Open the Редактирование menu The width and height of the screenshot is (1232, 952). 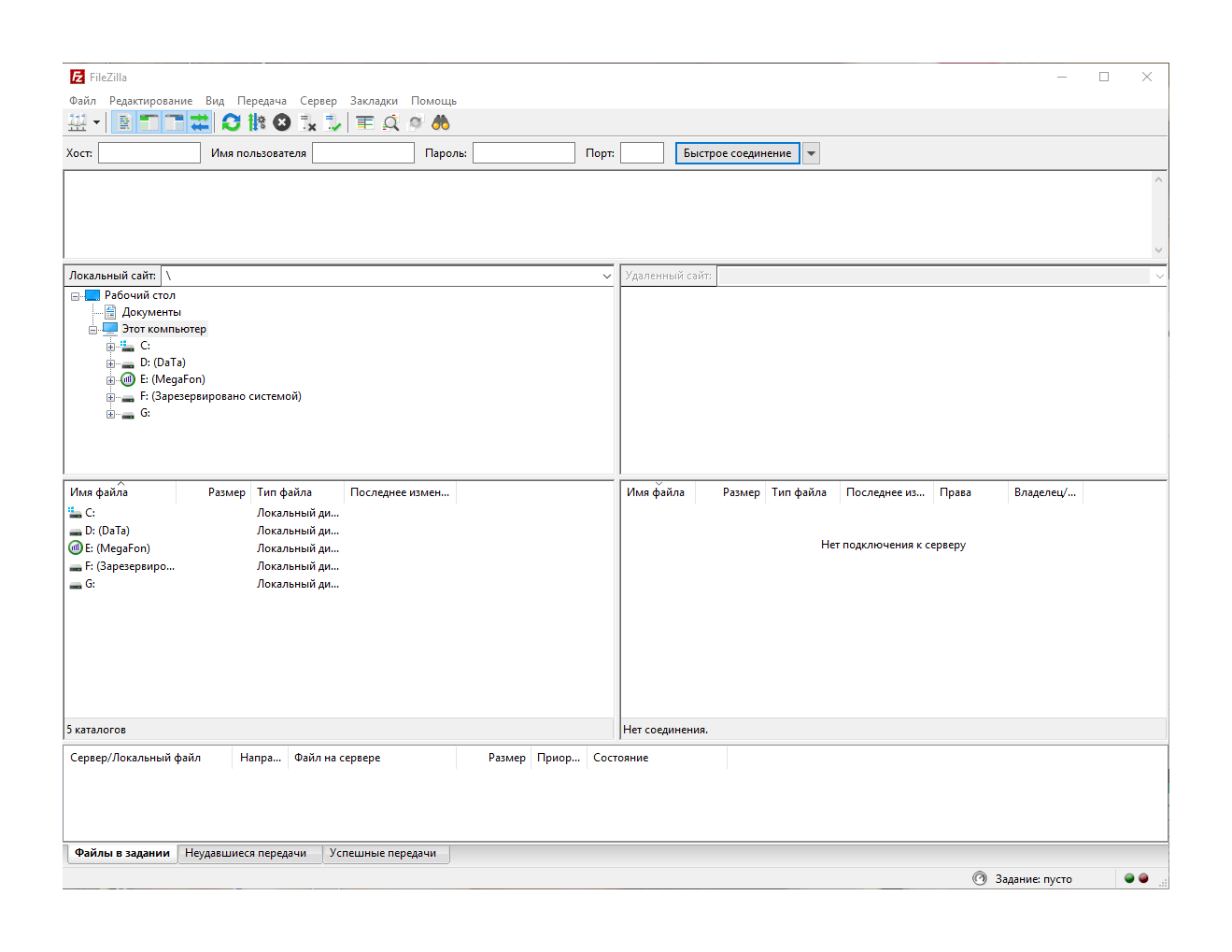(150, 101)
